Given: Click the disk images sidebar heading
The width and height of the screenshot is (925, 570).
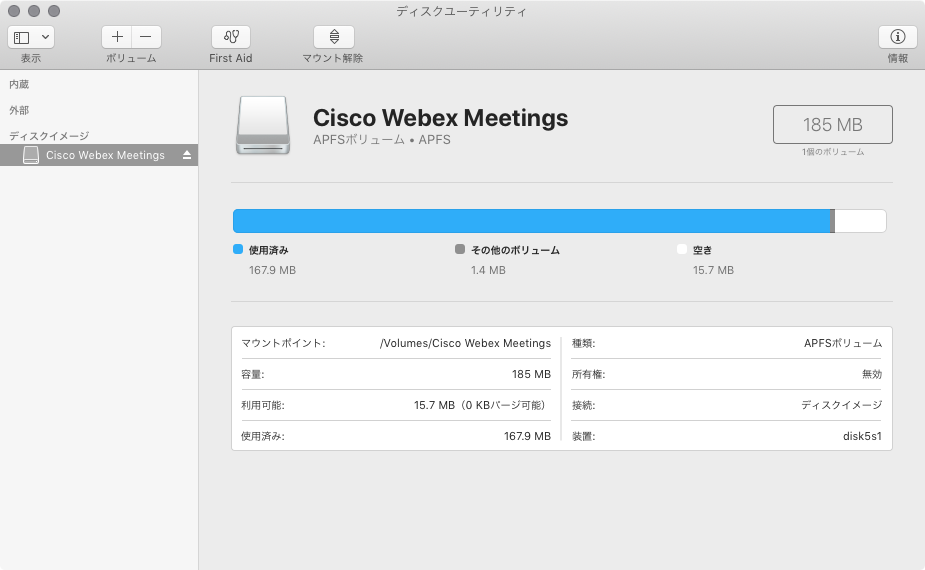Looking at the screenshot, I should pyautogui.click(x=49, y=135).
